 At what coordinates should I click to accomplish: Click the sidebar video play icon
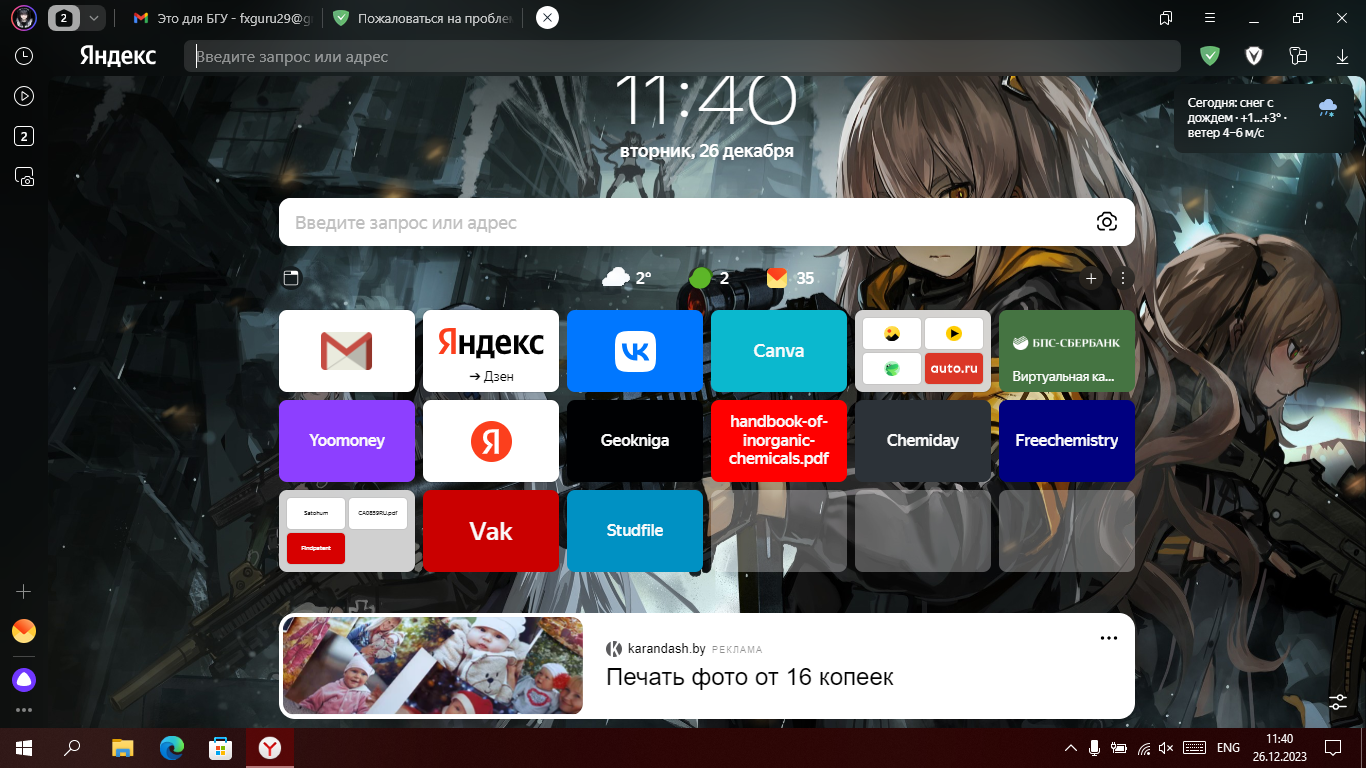[24, 96]
